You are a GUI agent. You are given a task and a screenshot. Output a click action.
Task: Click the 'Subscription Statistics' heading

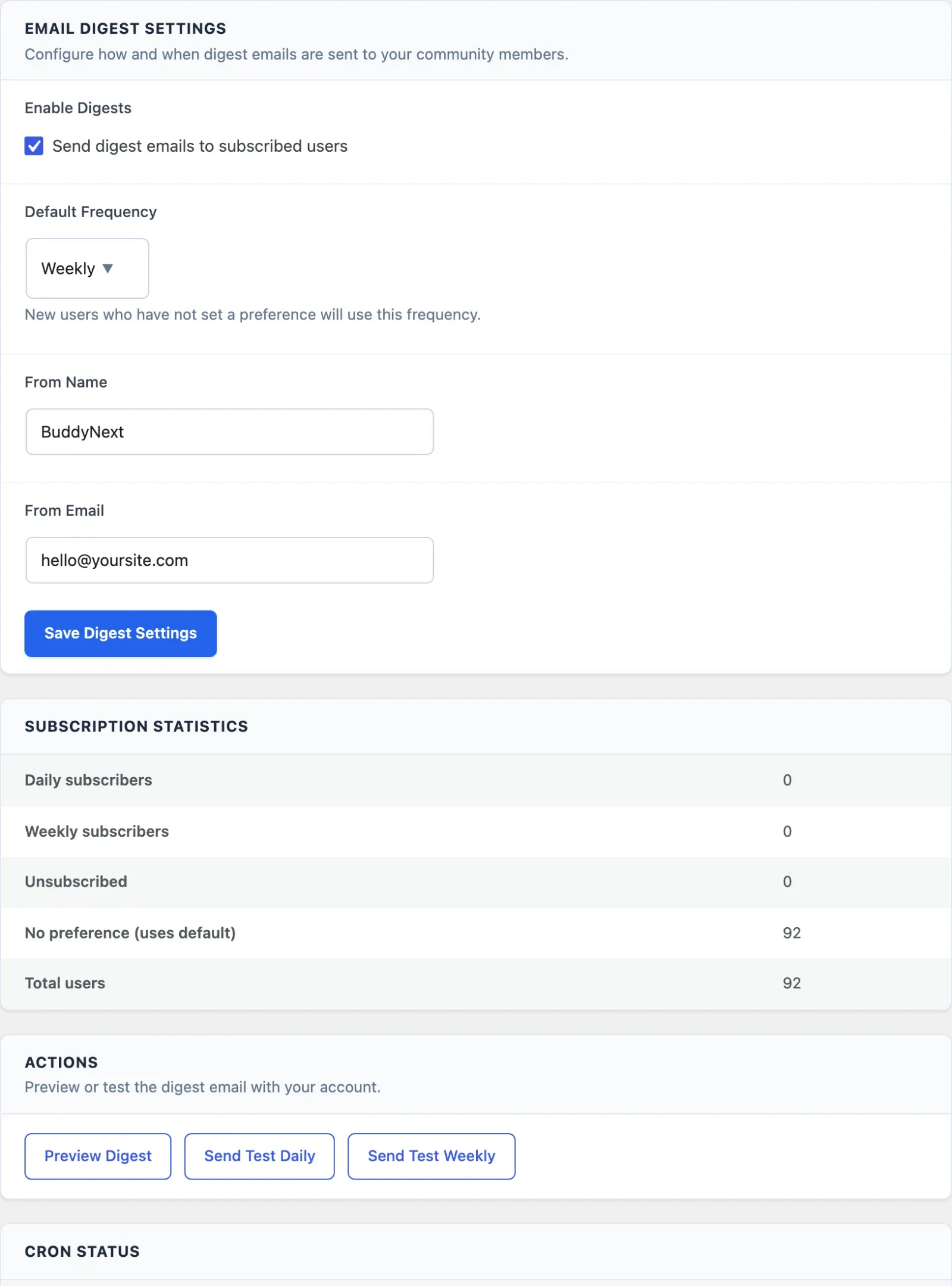coord(136,727)
